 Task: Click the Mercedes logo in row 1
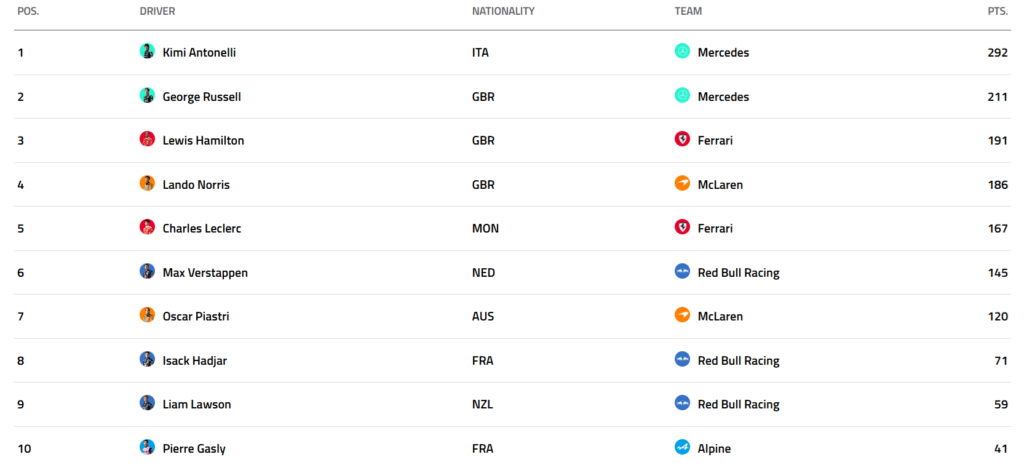click(682, 52)
